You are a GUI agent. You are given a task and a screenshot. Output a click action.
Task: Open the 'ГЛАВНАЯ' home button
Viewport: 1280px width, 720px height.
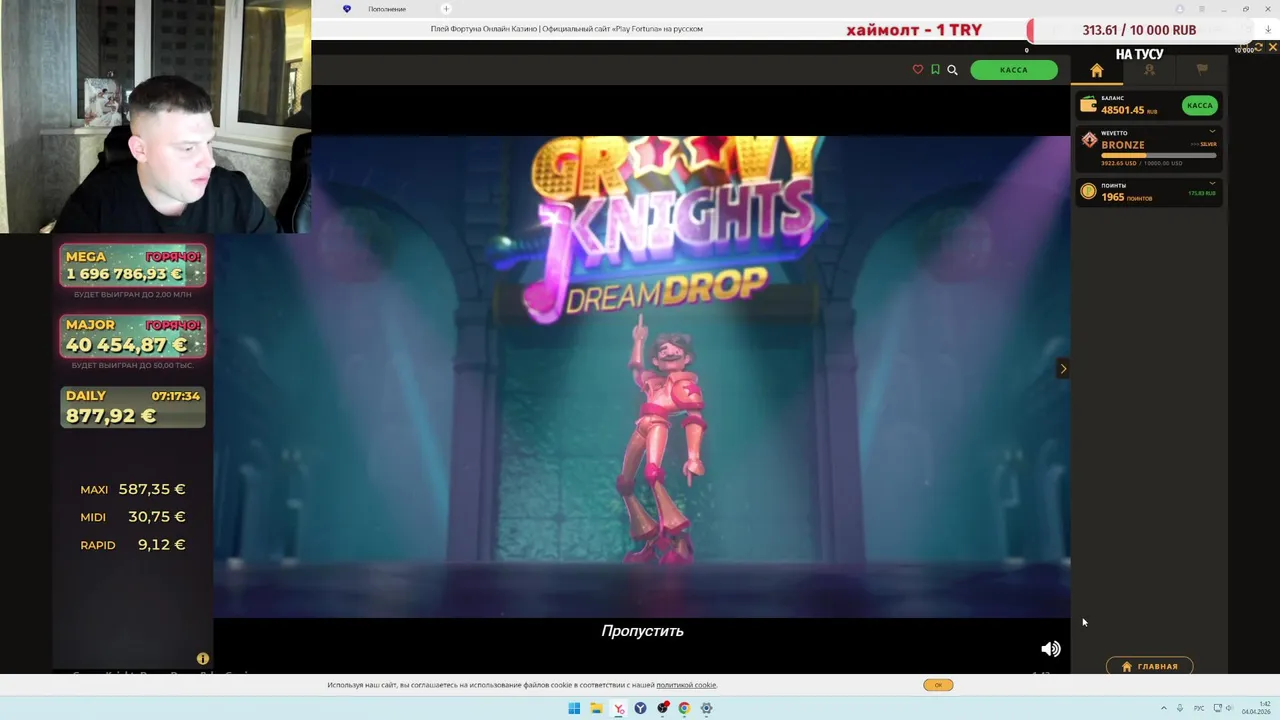click(x=1149, y=666)
